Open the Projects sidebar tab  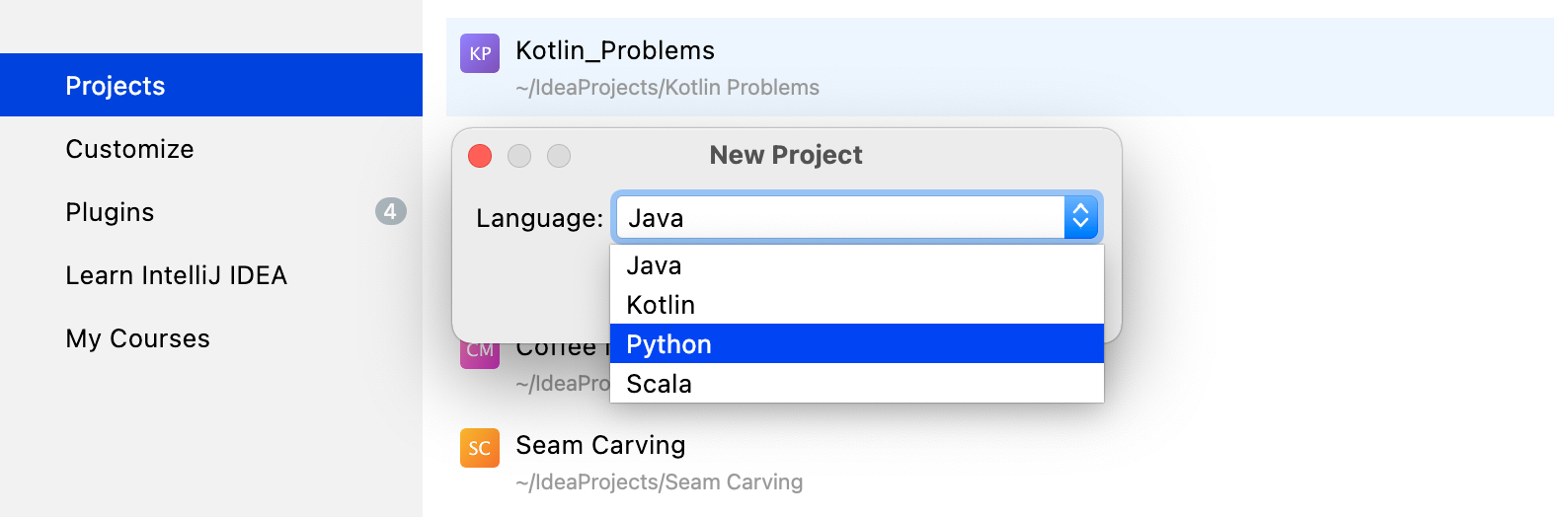pyautogui.click(x=211, y=85)
